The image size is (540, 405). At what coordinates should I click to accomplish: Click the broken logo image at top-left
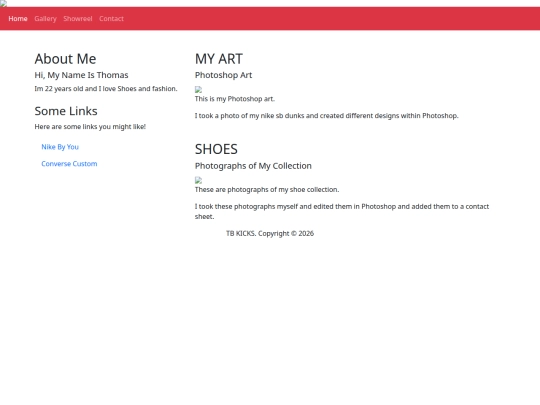click(x=3, y=4)
